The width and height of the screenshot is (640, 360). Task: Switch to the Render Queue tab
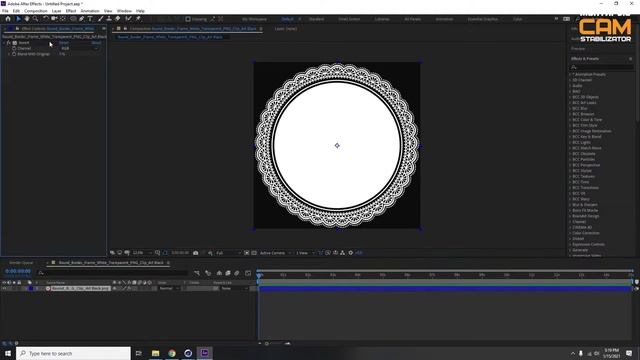(x=21, y=263)
